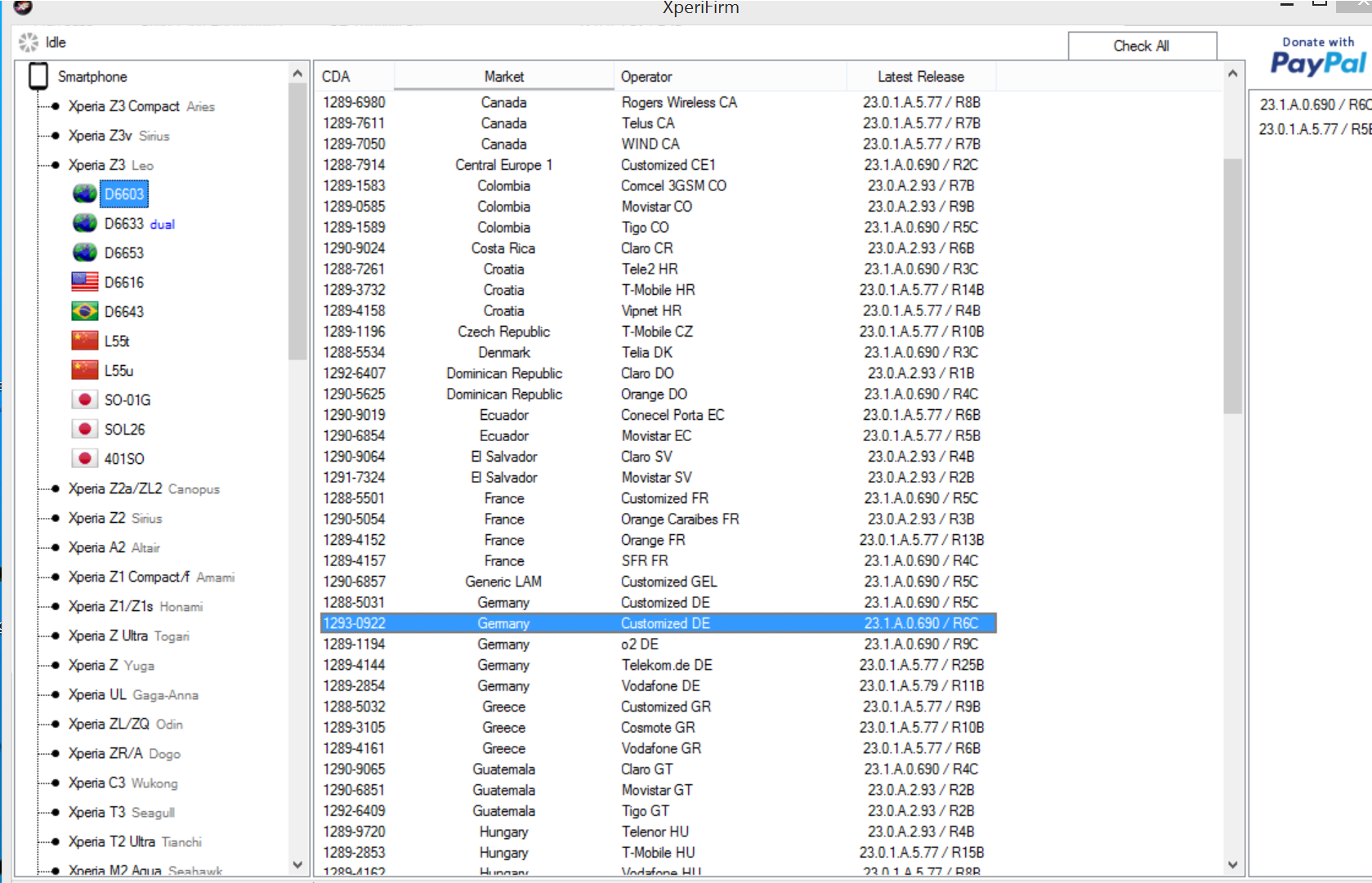Image resolution: width=1372 pixels, height=883 pixels.
Task: Select the Orange Caraibes FR row
Action: point(658,519)
